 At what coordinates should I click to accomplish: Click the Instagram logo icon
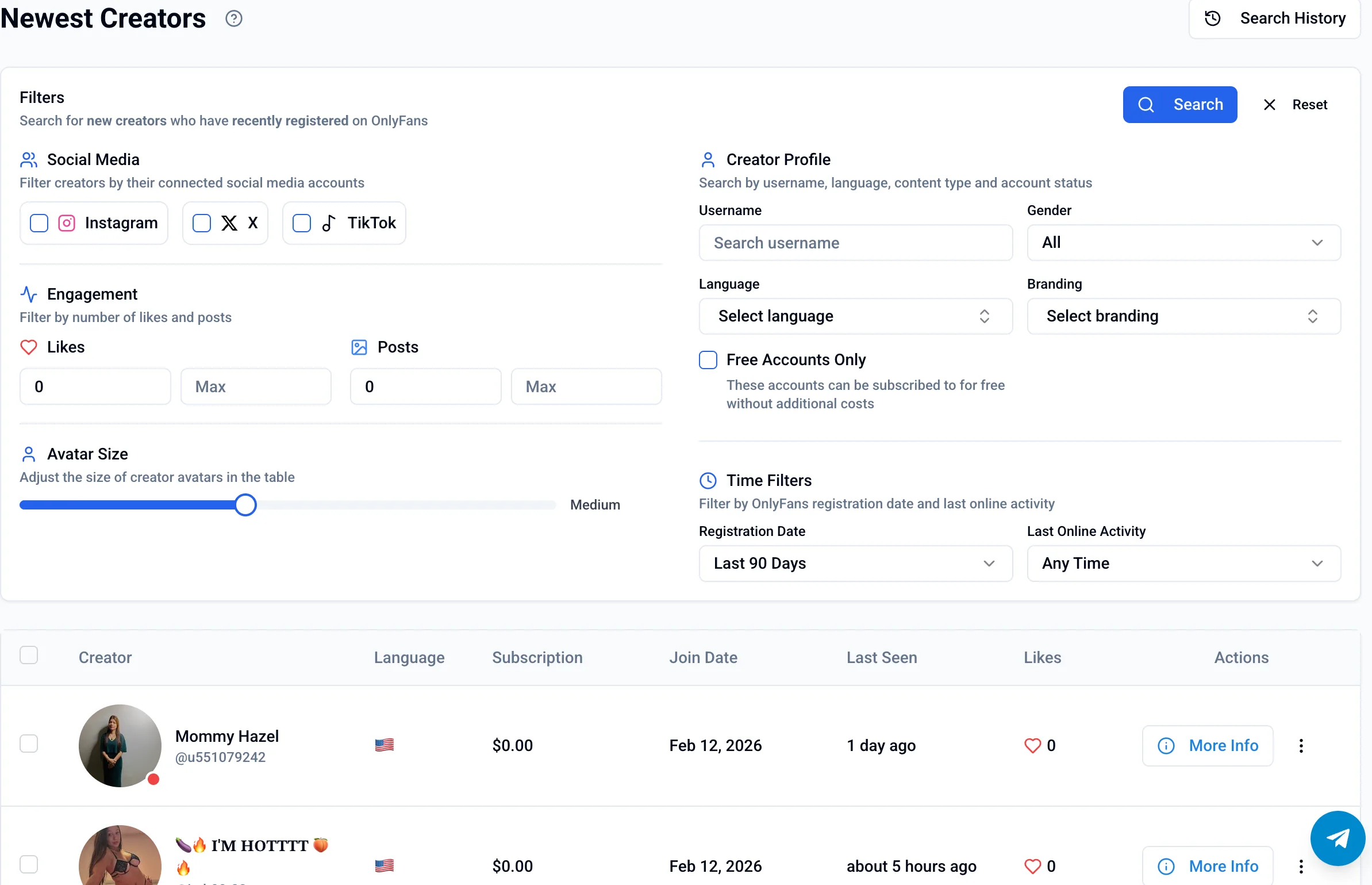(67, 223)
